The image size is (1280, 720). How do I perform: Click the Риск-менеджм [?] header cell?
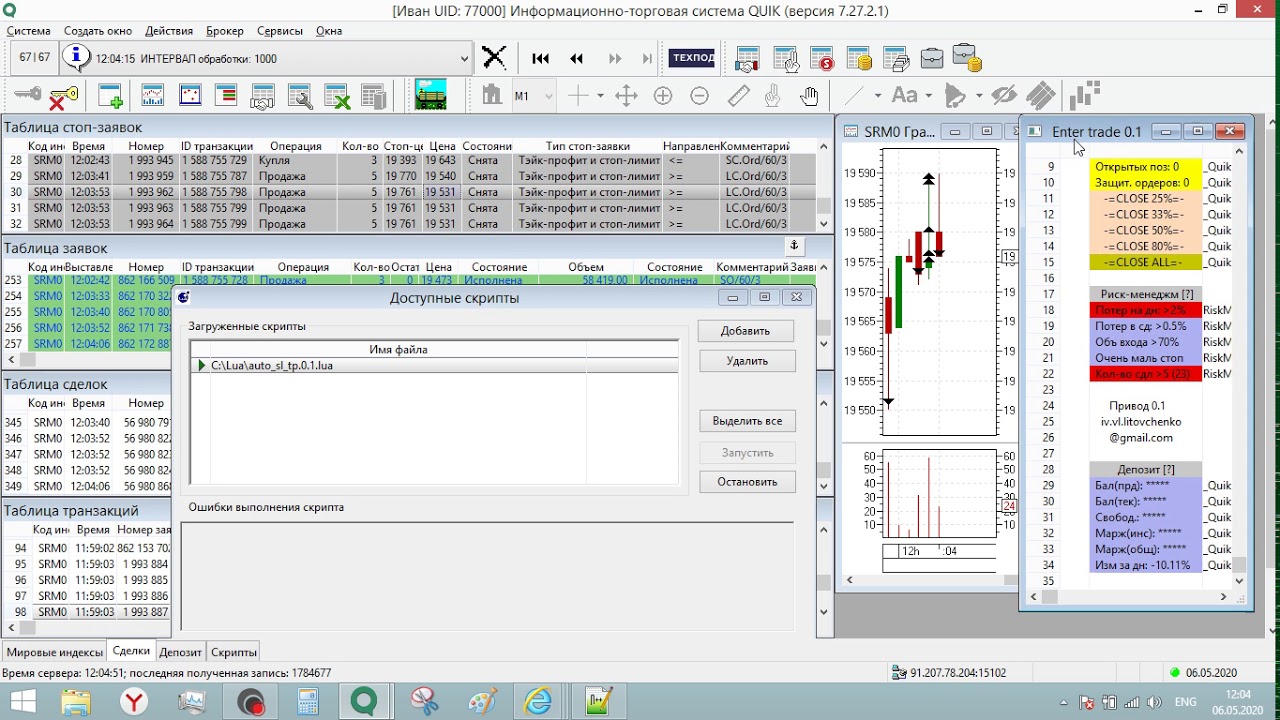point(1145,295)
